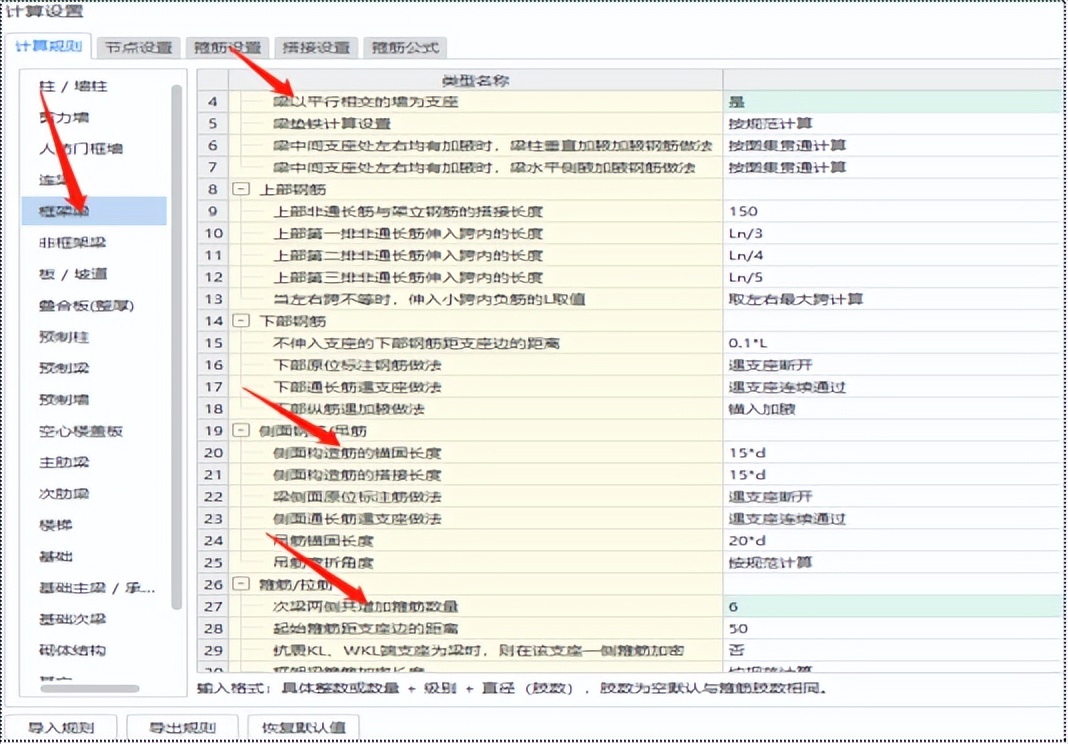Select the 上部非通长筋与架立钢筋的搭接长度 row

[x=407, y=211]
